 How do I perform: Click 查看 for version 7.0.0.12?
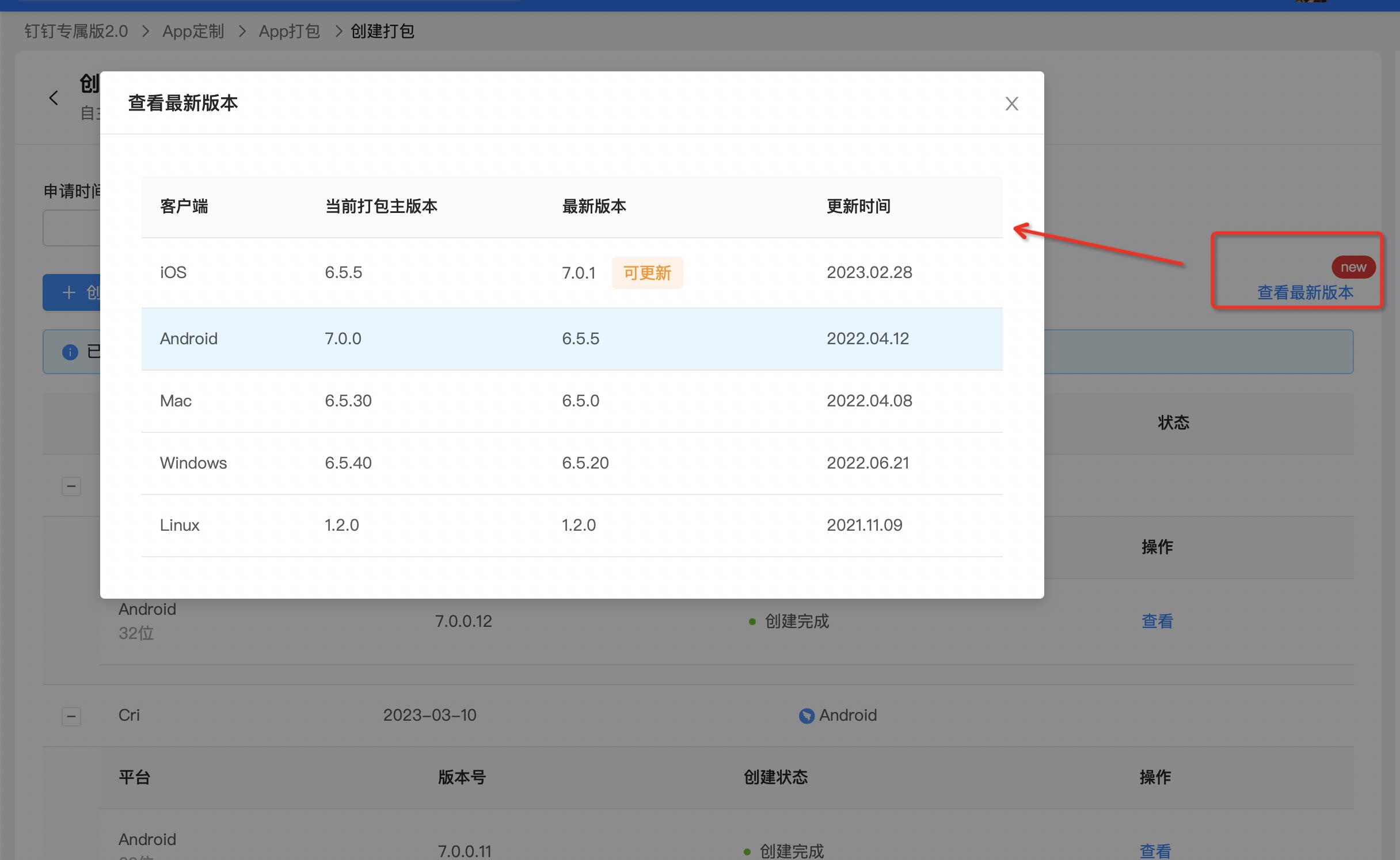click(1157, 621)
